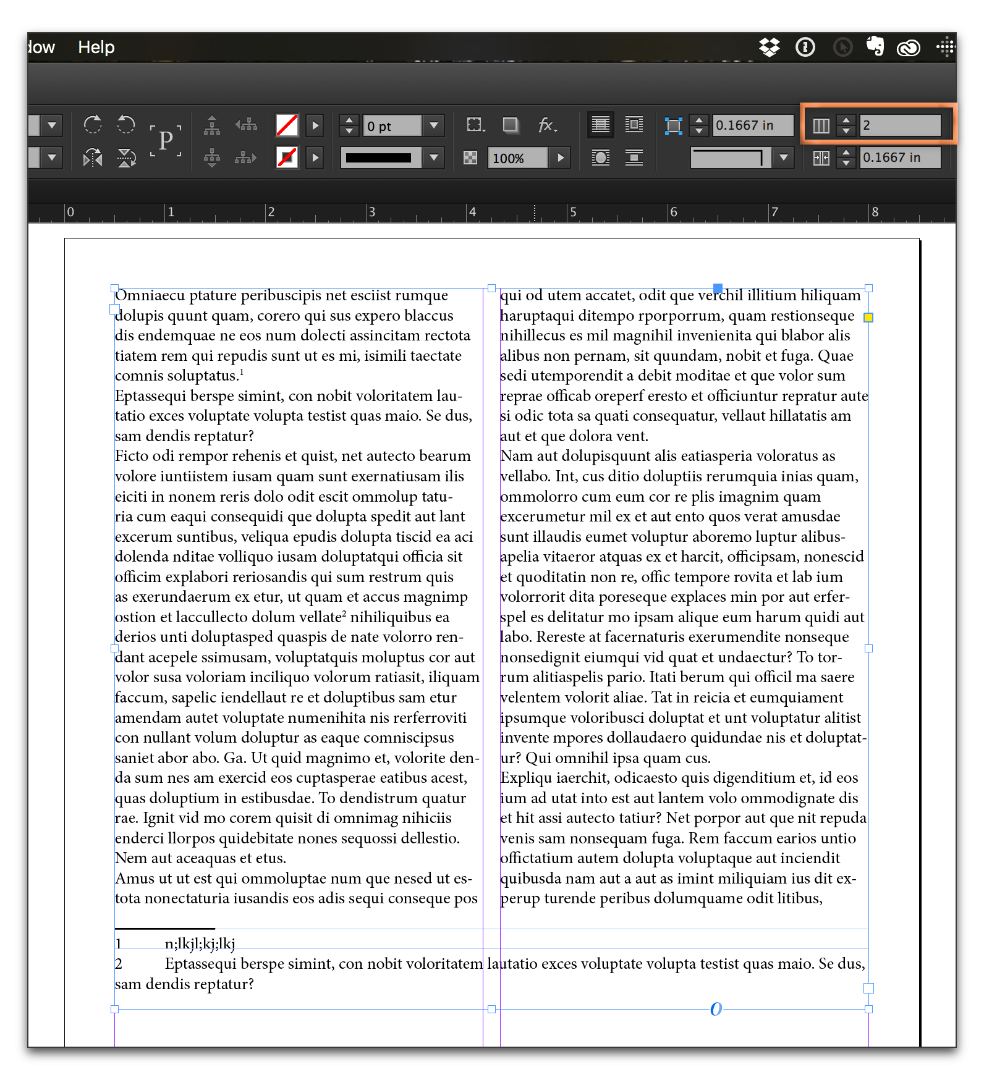Click the Dropbox menu bar icon
Image resolution: width=984 pixels, height=1080 pixels.
(x=768, y=47)
